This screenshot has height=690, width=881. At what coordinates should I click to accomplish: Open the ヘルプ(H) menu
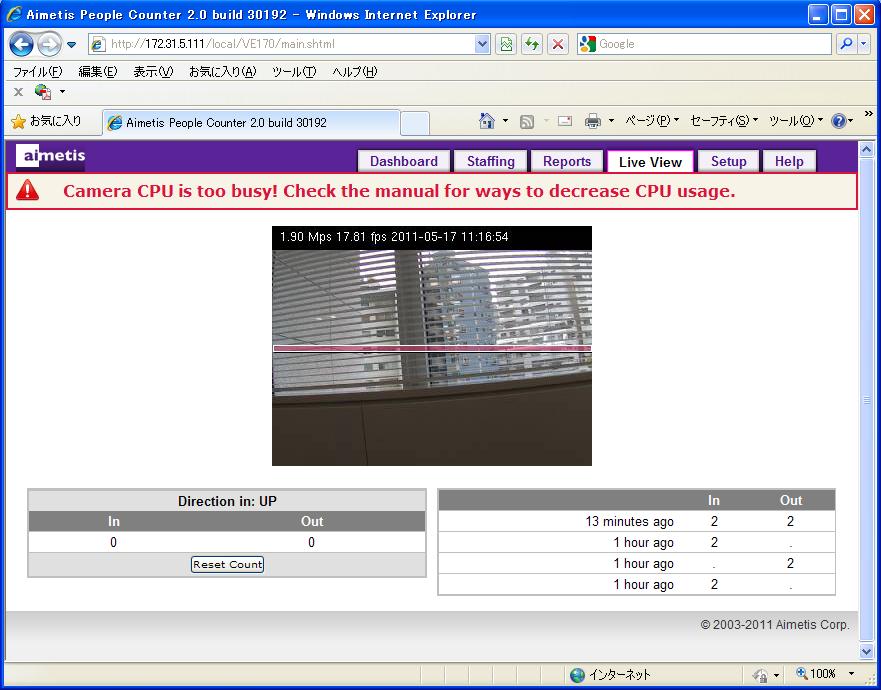click(354, 71)
